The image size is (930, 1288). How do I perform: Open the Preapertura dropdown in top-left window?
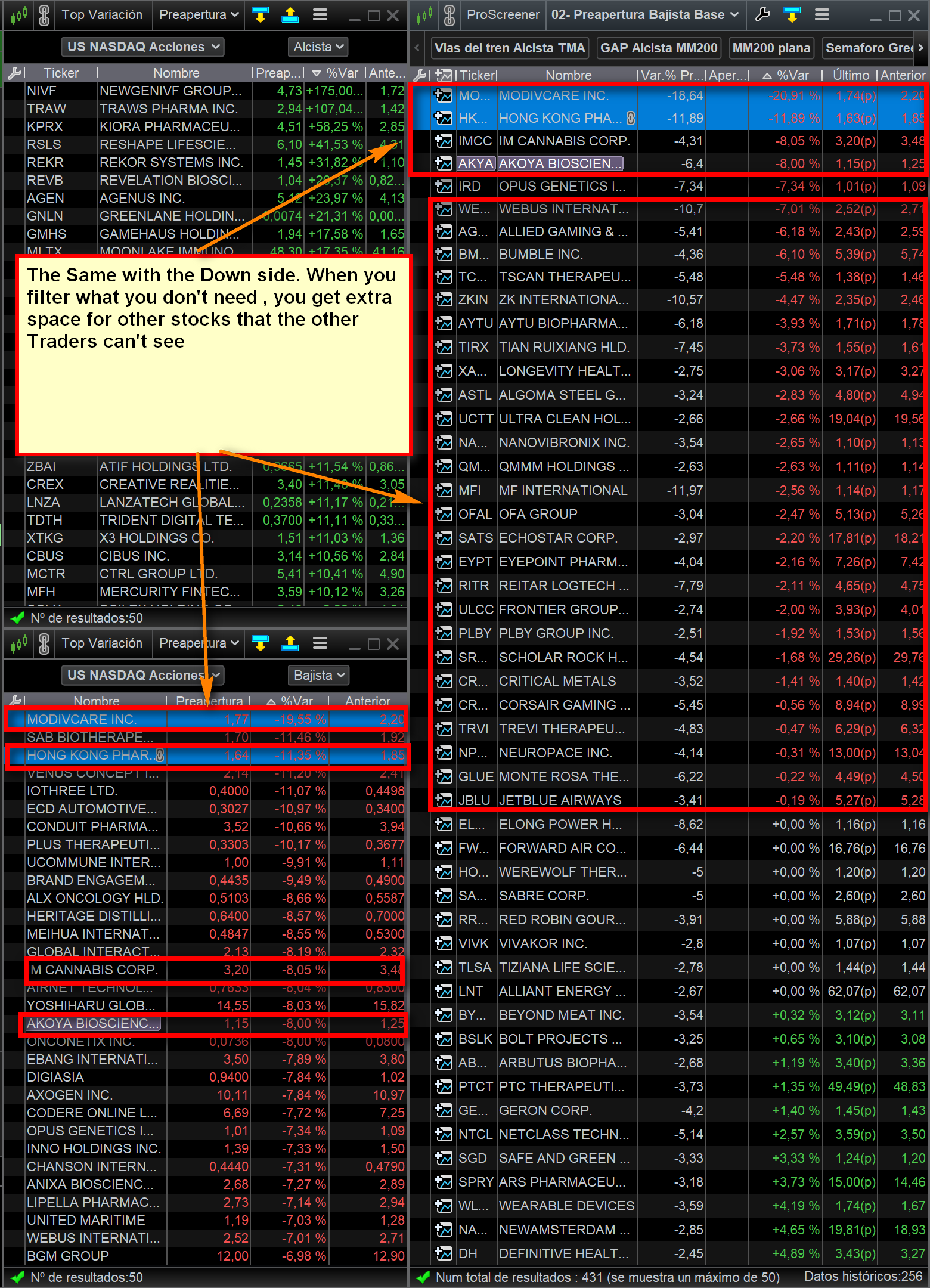tap(199, 14)
